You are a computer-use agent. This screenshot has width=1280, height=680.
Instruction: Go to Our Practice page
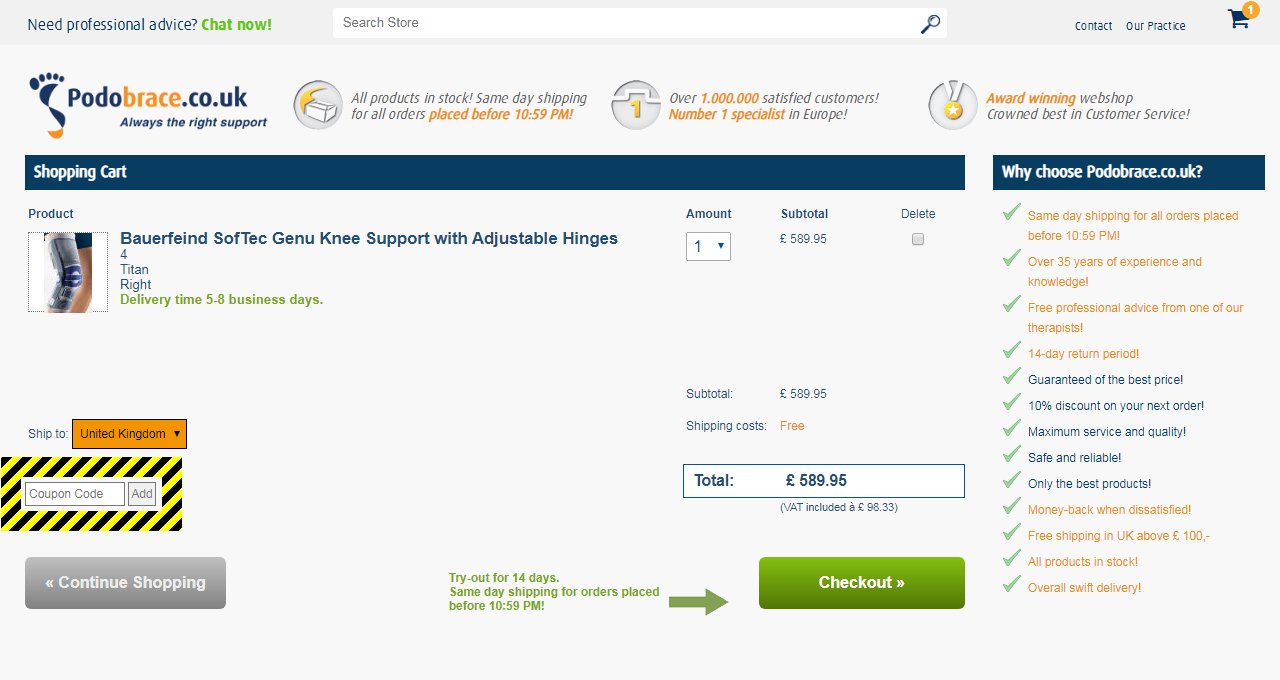click(x=1155, y=26)
